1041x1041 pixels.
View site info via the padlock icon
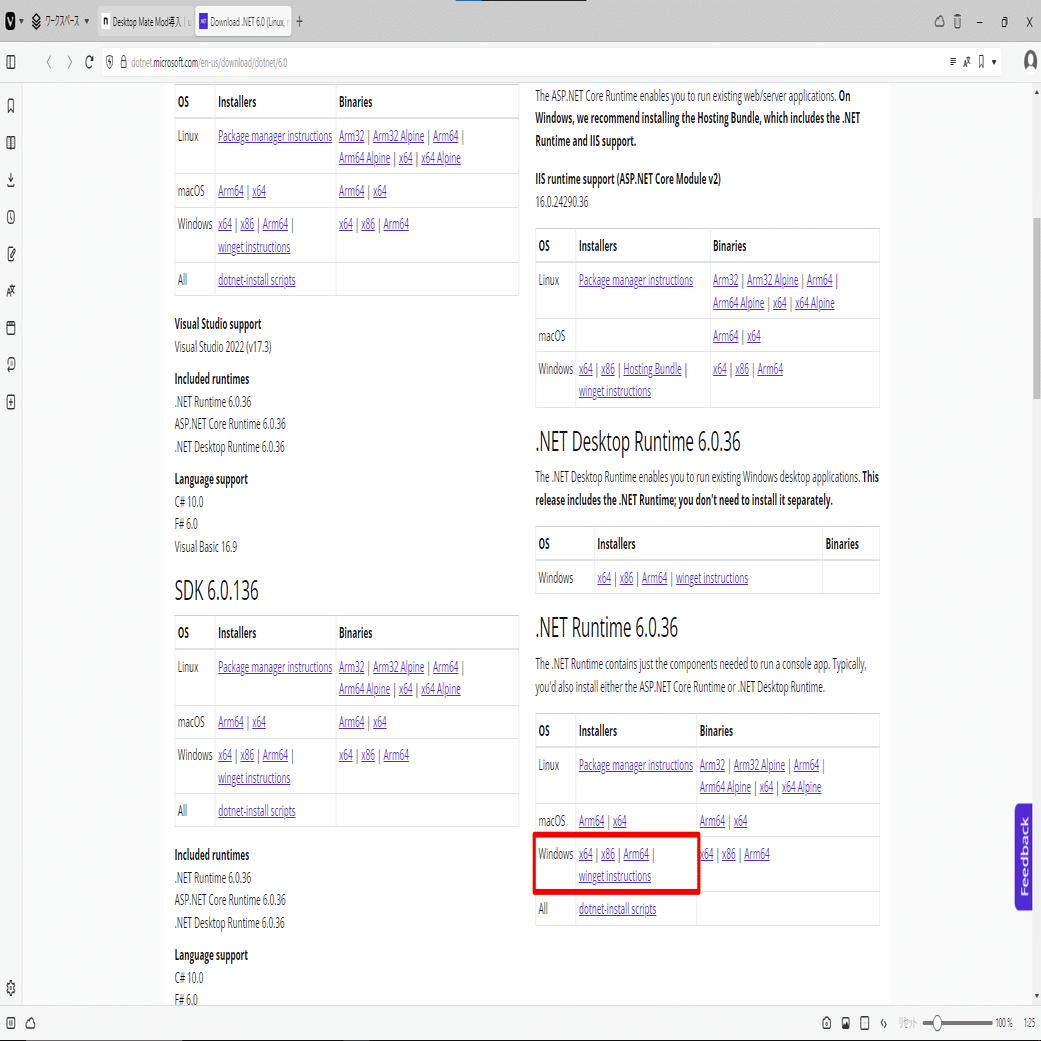(x=123, y=62)
